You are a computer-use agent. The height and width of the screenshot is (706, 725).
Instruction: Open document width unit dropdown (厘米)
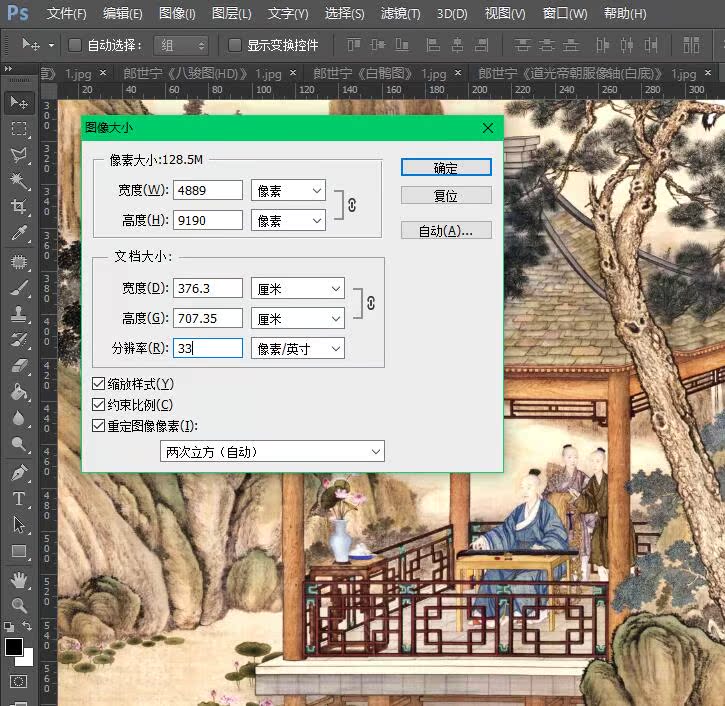click(298, 288)
